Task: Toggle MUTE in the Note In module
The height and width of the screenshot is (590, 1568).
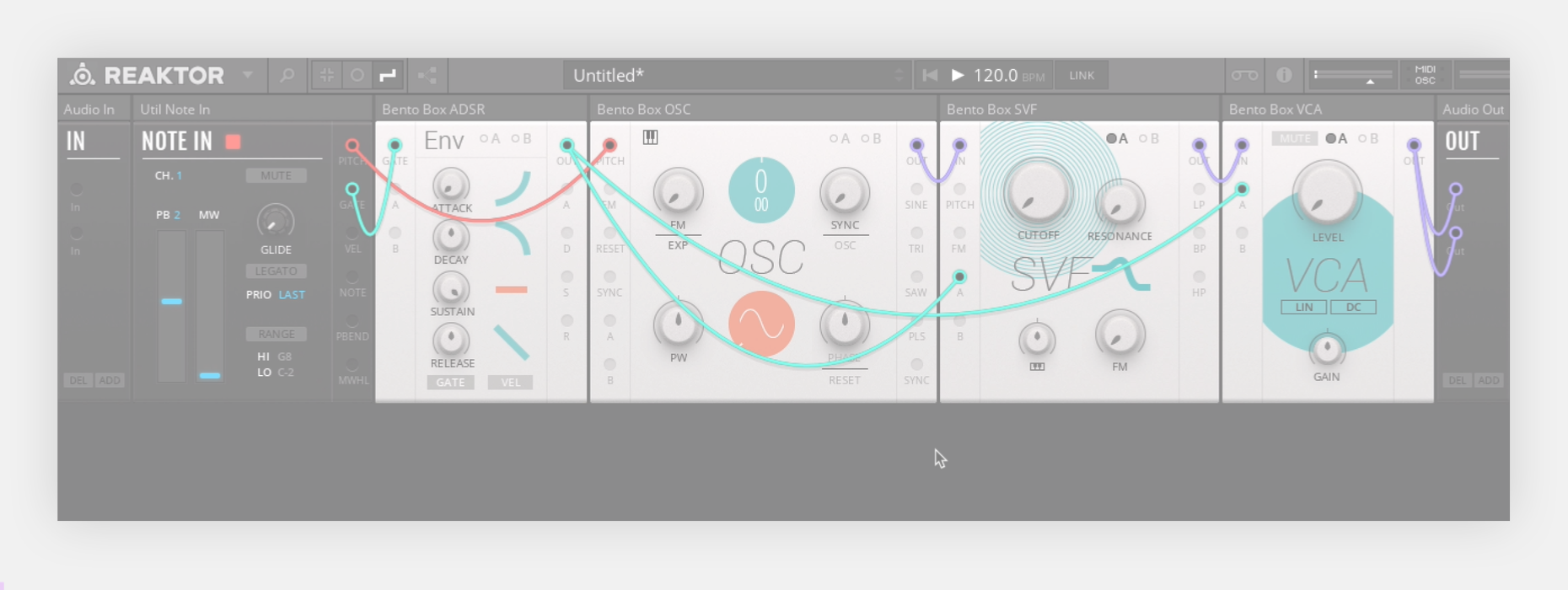Action: point(277,175)
